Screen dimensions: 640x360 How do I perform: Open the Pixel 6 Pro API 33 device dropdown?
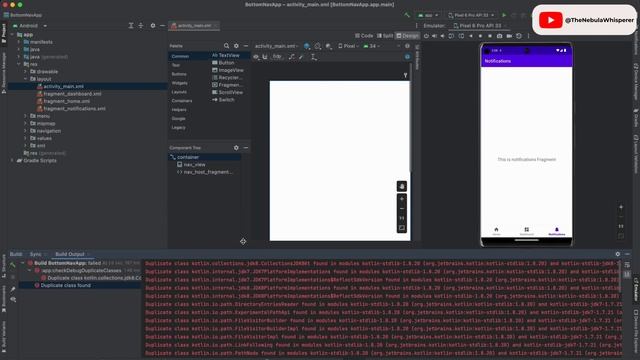471,15
